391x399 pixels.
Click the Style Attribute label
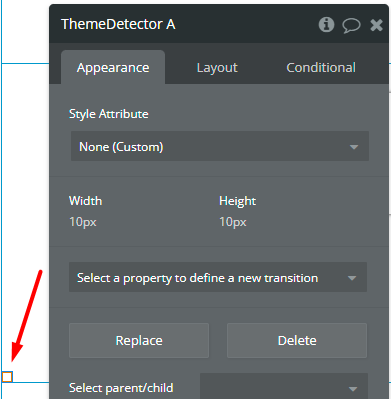[109, 114]
